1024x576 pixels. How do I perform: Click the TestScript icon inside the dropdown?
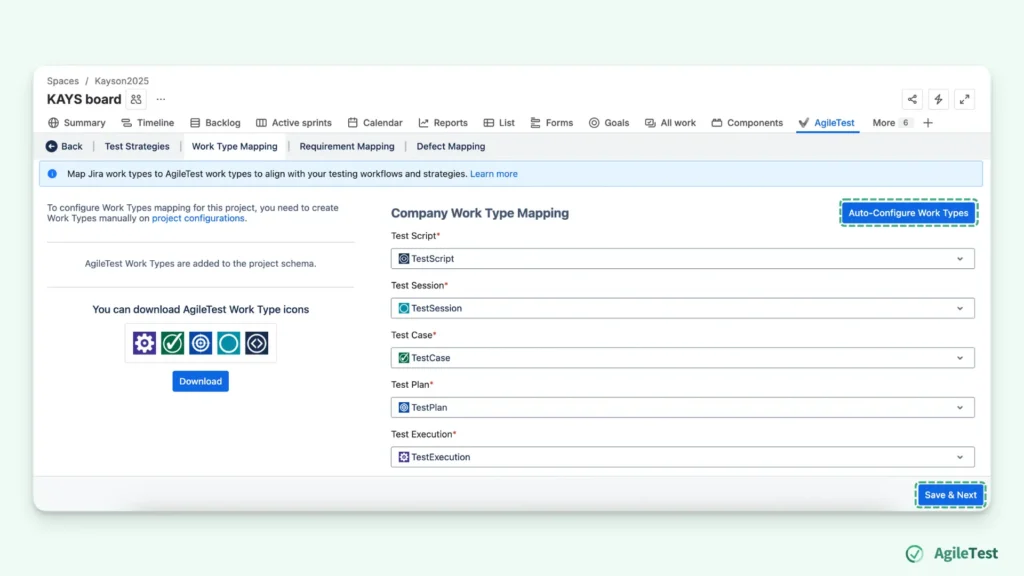click(404, 259)
